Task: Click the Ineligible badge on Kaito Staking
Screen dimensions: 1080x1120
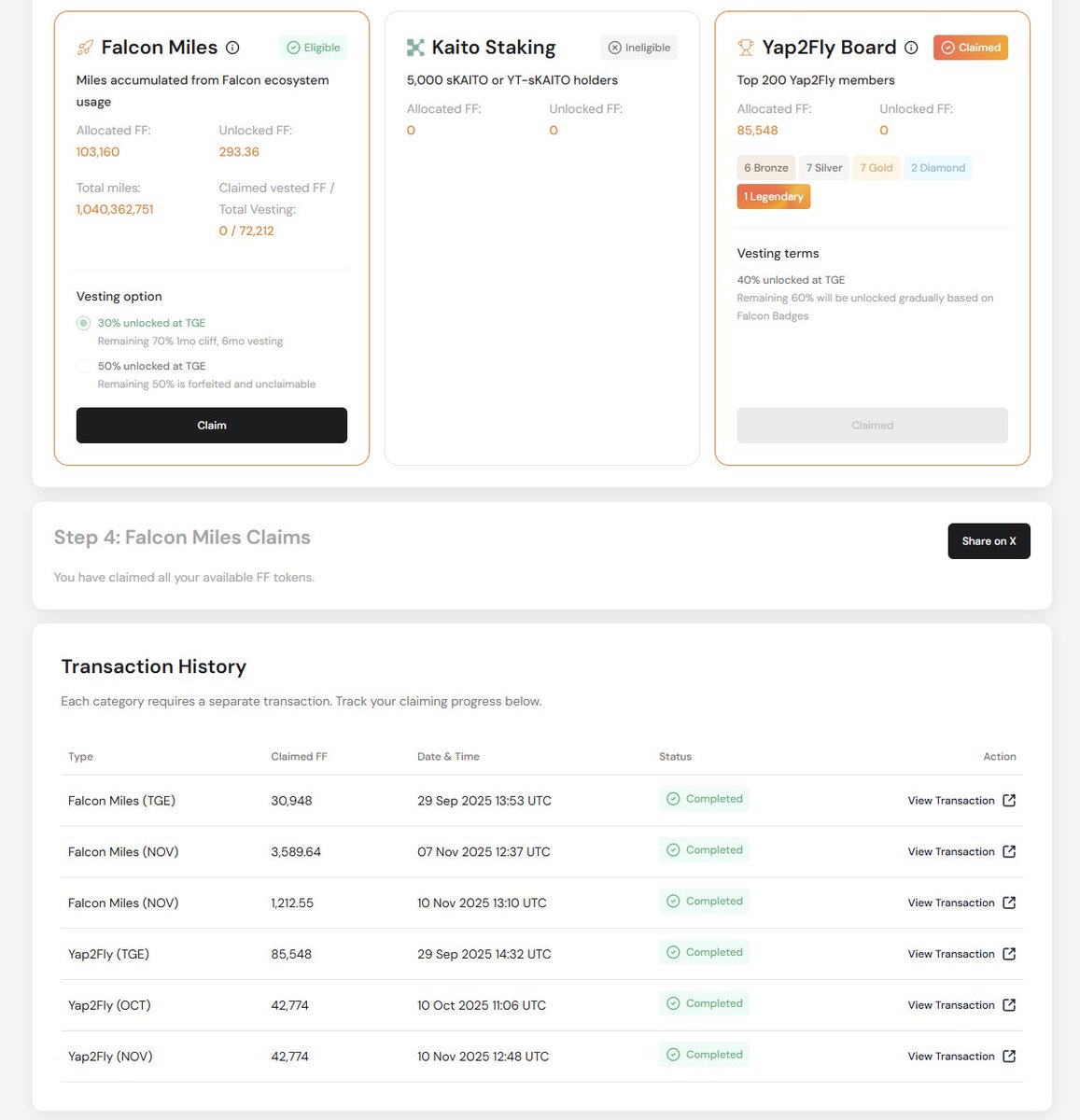Action: 639,48
